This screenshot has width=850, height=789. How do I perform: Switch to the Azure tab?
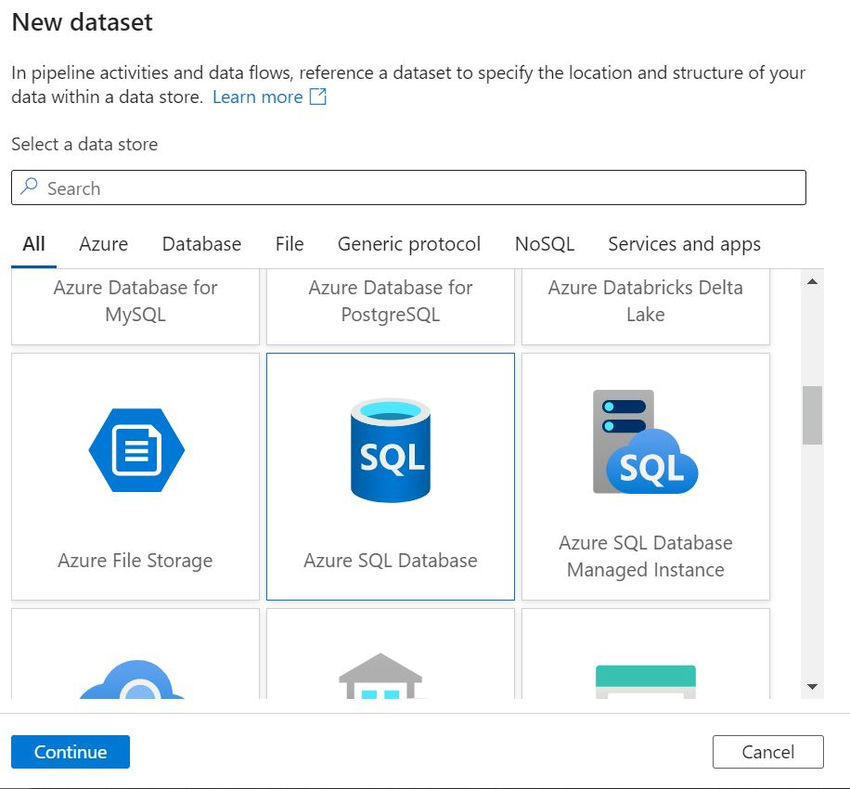pos(104,244)
